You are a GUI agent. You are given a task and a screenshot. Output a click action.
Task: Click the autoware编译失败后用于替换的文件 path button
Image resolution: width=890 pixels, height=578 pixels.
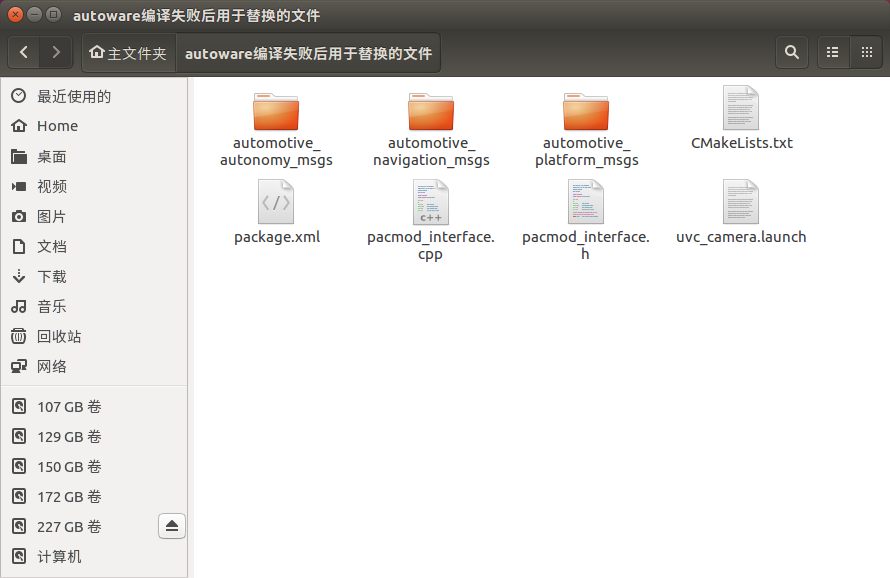coord(308,53)
